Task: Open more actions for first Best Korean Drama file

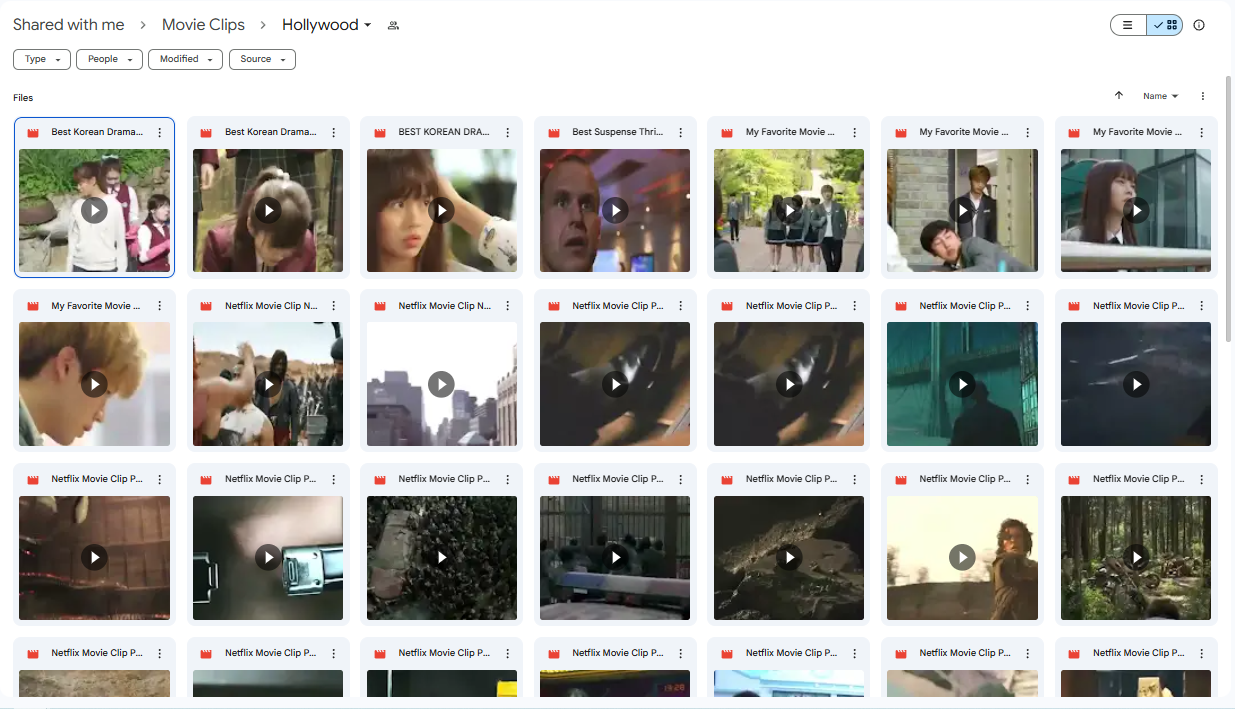Action: [x=160, y=132]
